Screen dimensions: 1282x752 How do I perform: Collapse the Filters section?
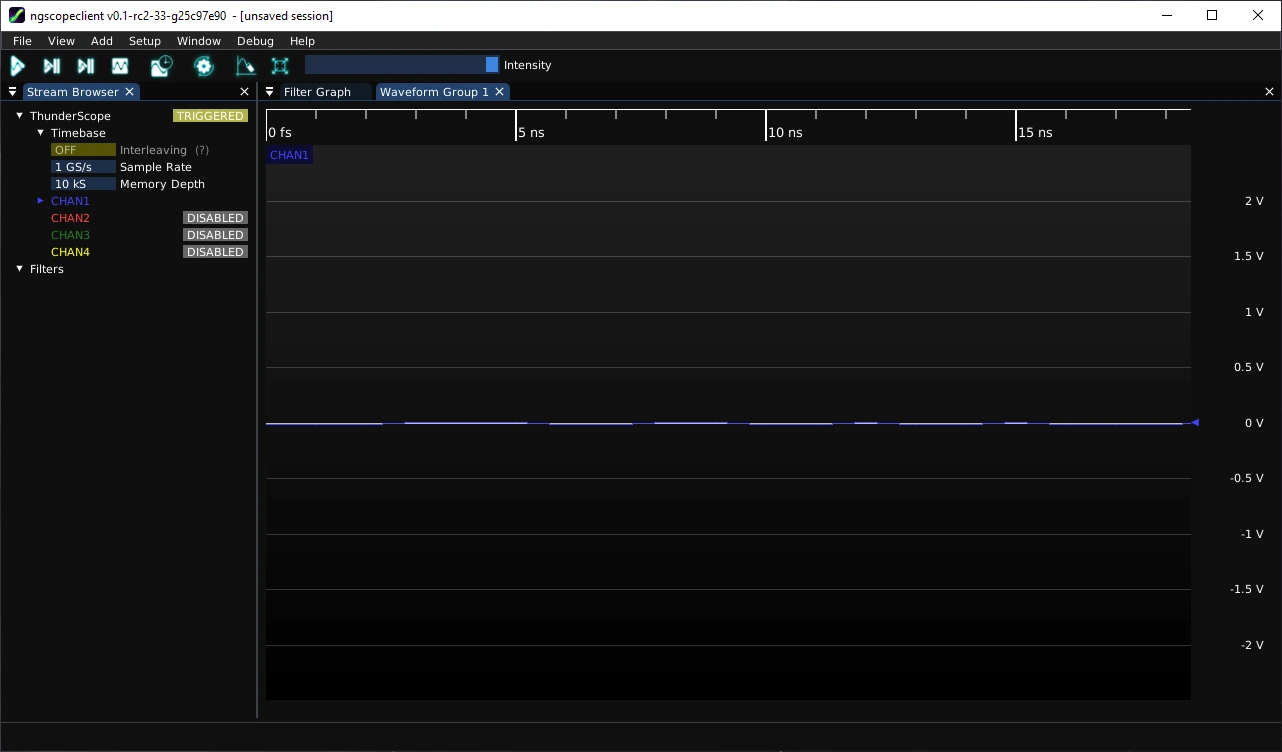coord(18,268)
